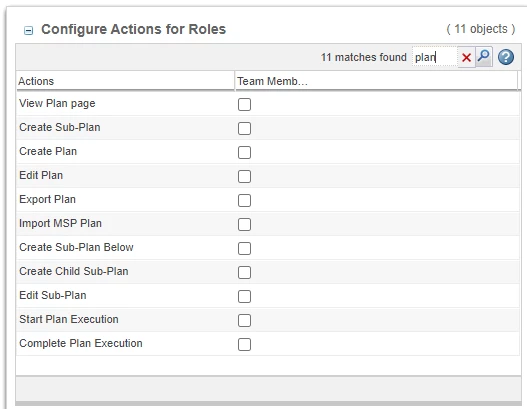
Task: Toggle the Edit Plan checkbox
Action: pyautogui.click(x=244, y=176)
